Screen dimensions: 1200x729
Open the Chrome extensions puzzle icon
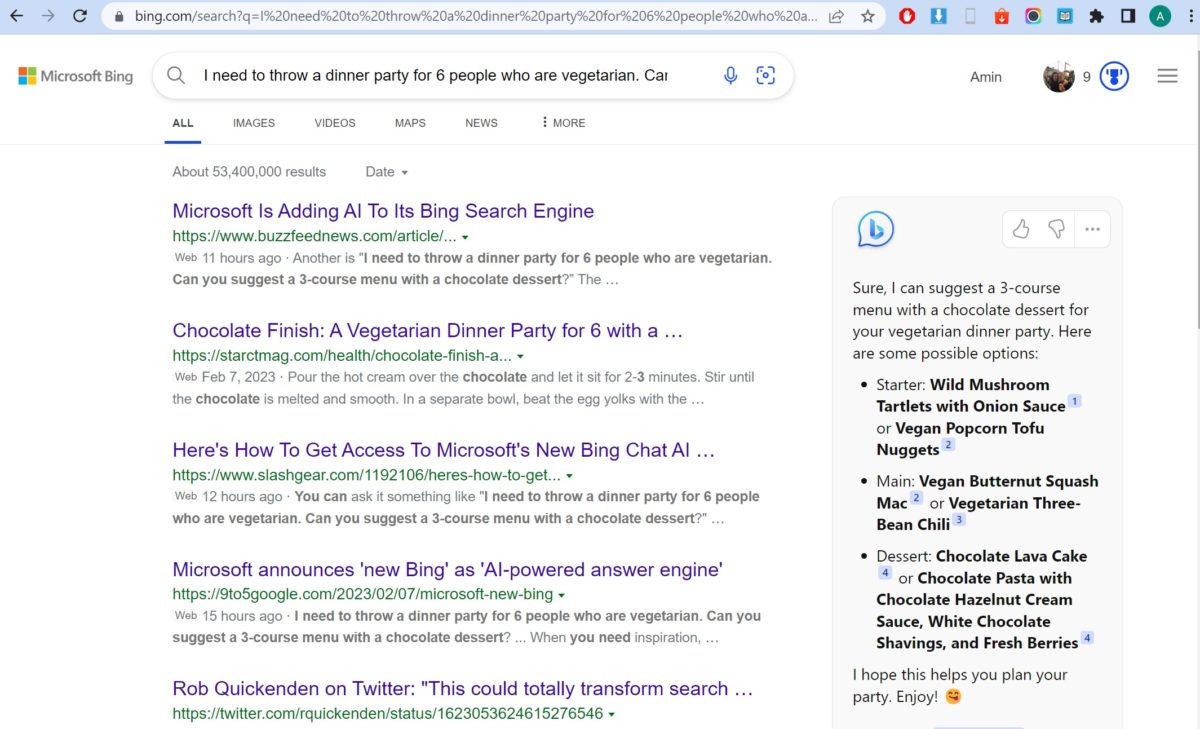(1096, 16)
